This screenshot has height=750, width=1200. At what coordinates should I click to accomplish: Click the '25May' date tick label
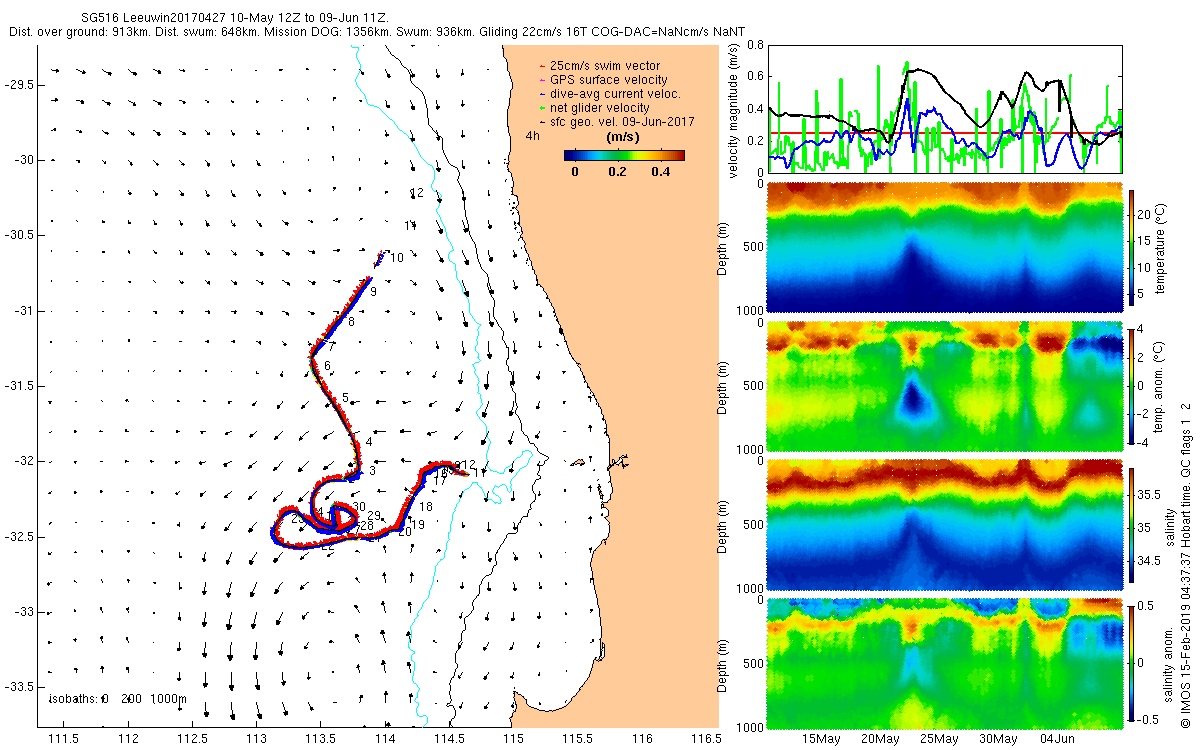click(x=939, y=740)
